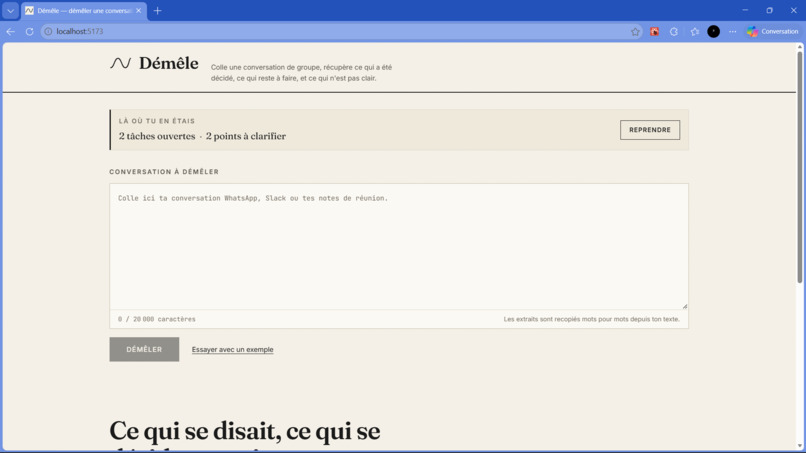This screenshot has height=453, width=806.
Task: Open the red extension icon
Action: 654,31
